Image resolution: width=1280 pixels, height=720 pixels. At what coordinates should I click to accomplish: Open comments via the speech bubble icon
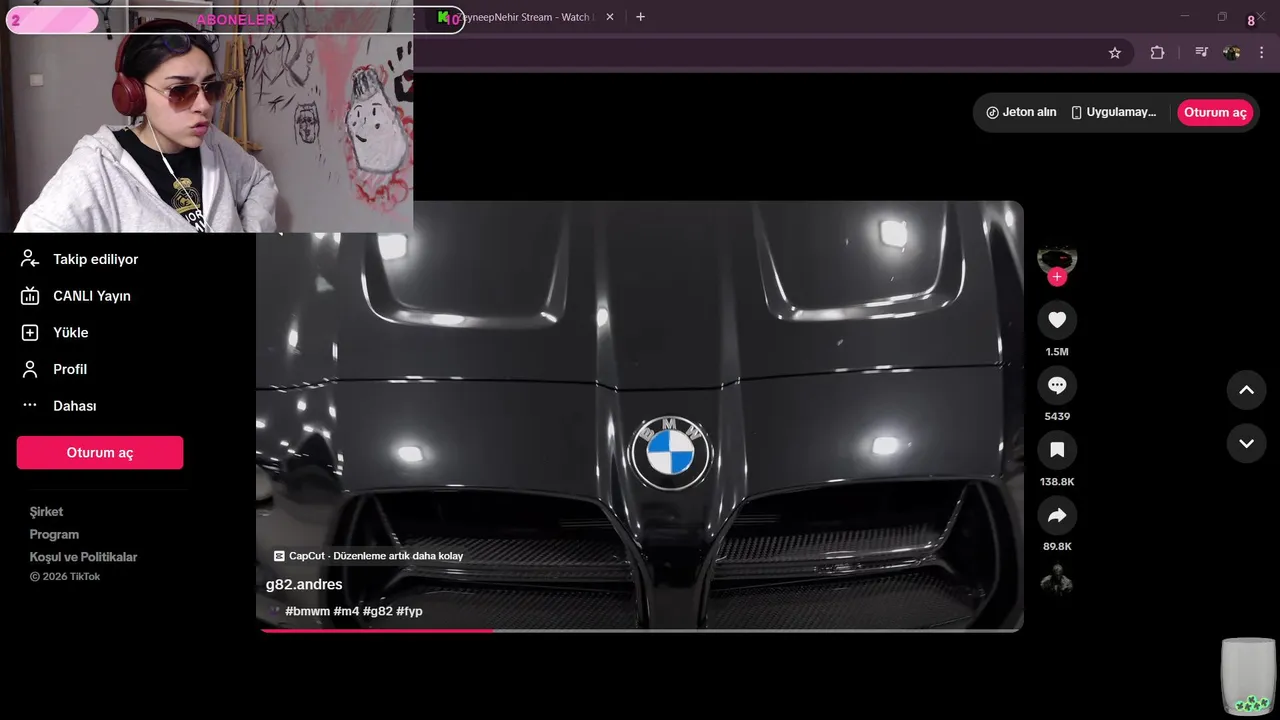pyautogui.click(x=1057, y=385)
